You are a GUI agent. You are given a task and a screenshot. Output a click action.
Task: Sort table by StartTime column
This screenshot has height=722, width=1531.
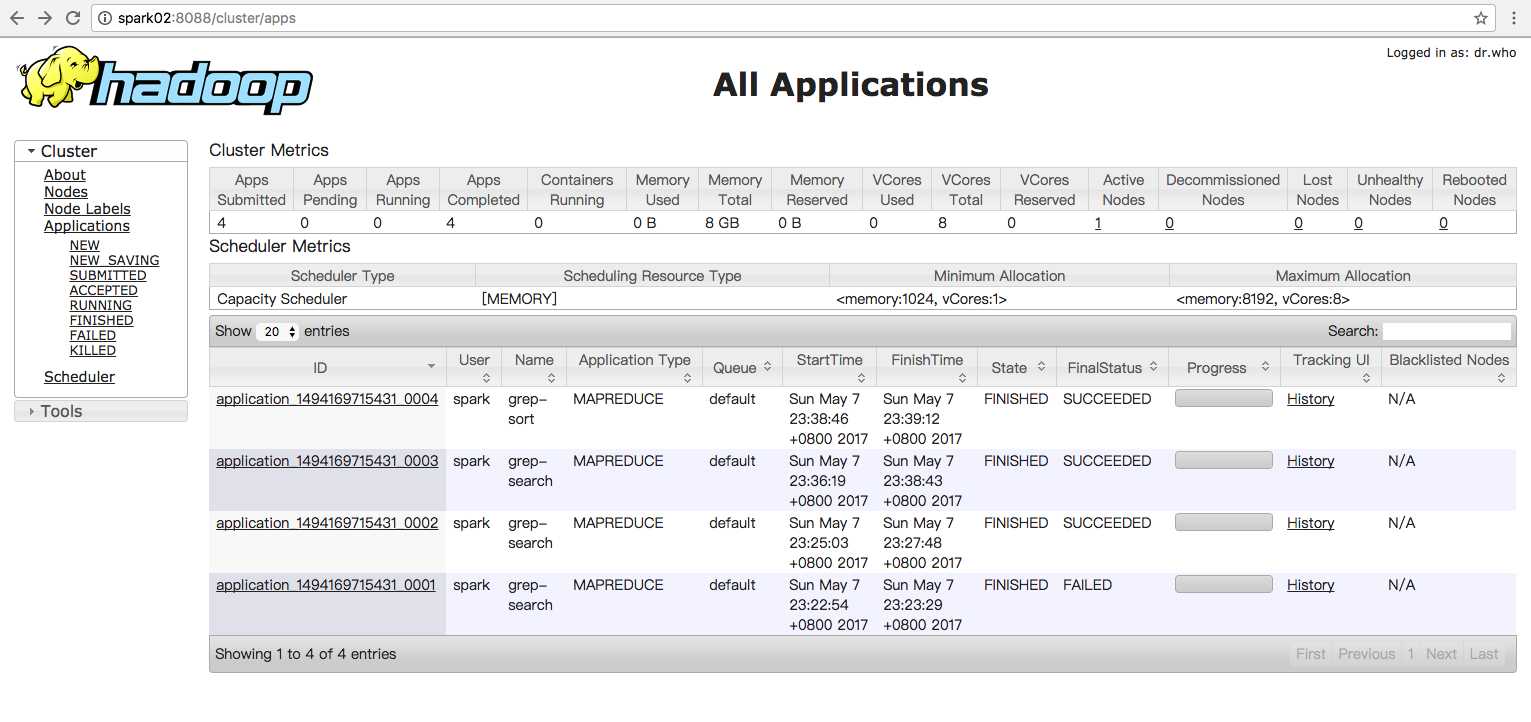(x=830, y=367)
